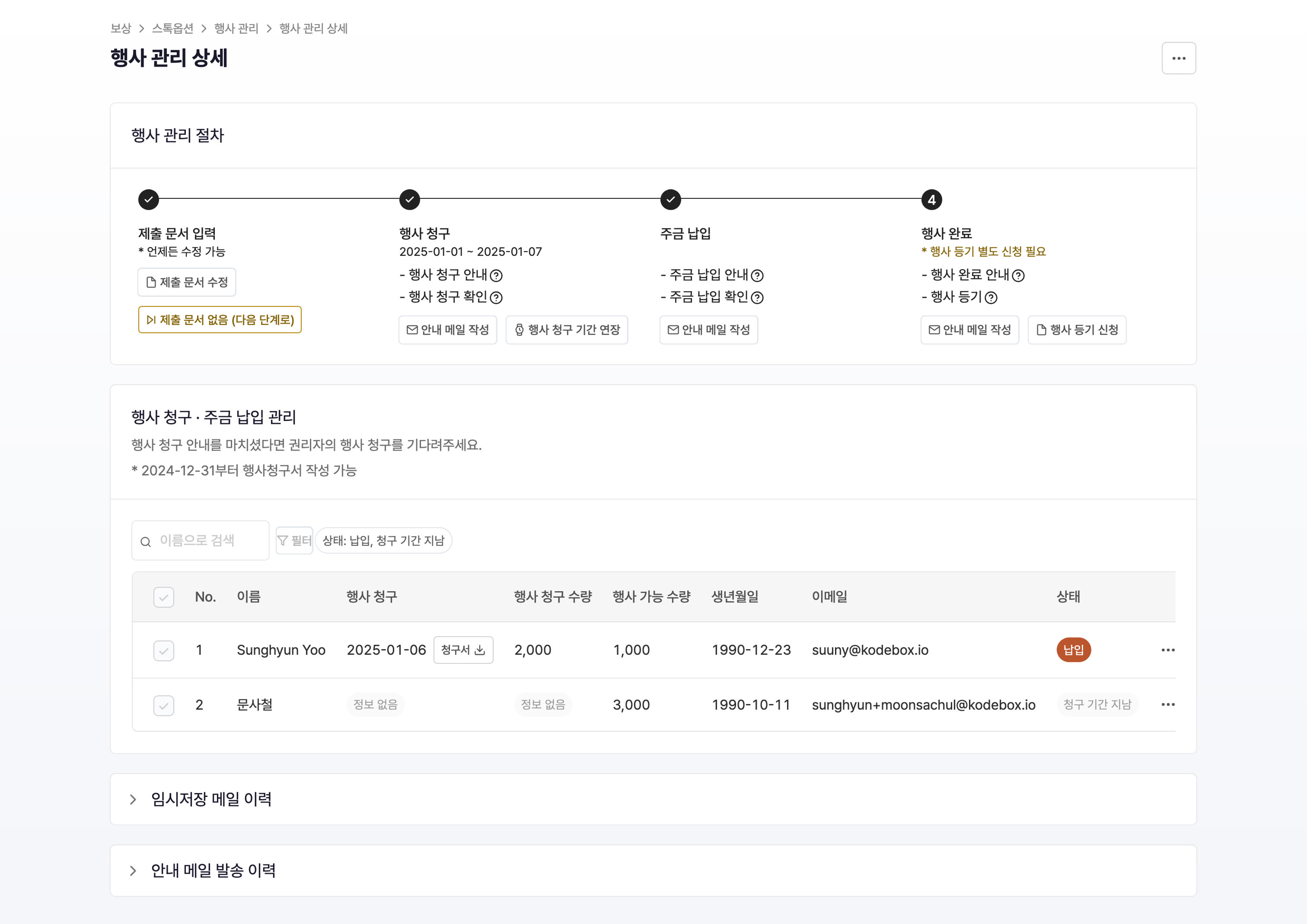Navigate to 행사 관리 breadcrumb
Image resolution: width=1307 pixels, height=924 pixels.
click(x=236, y=29)
